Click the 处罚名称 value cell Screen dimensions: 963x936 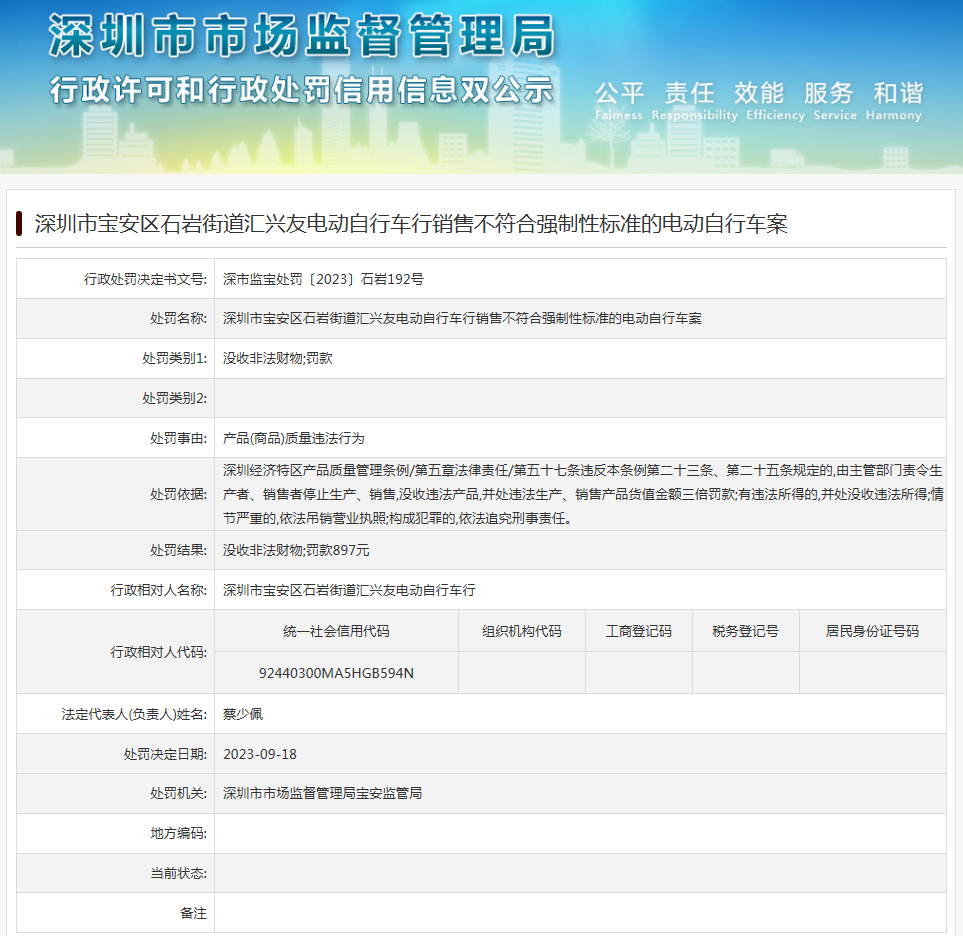[x=580, y=318]
